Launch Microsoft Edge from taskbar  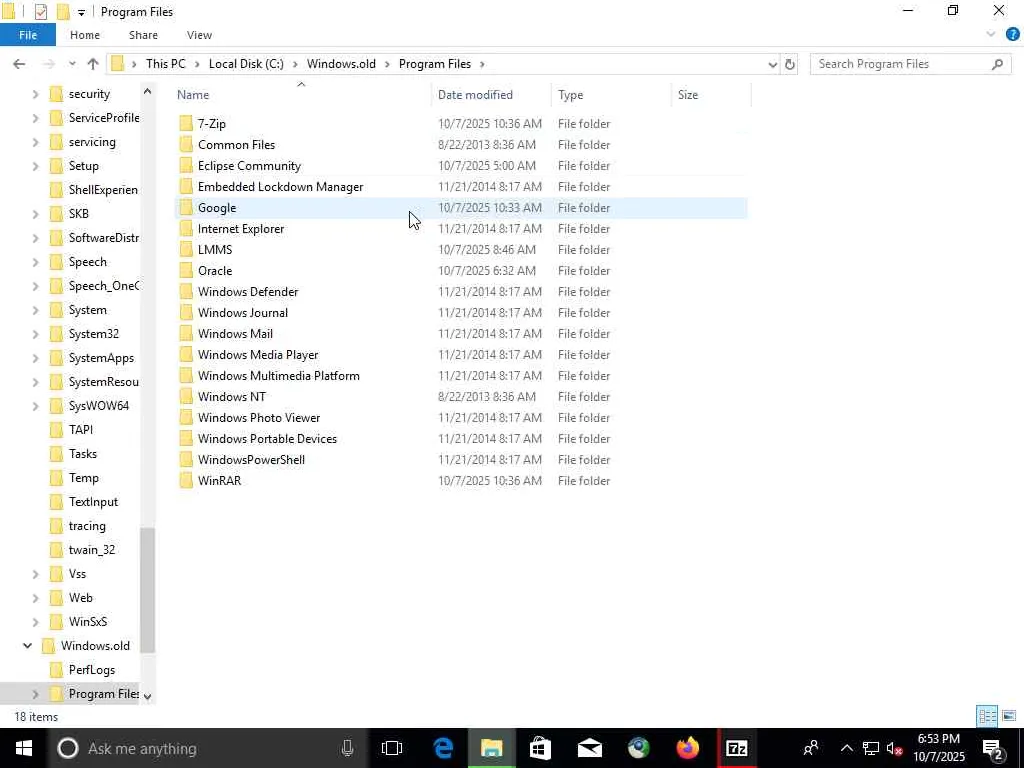(x=443, y=748)
